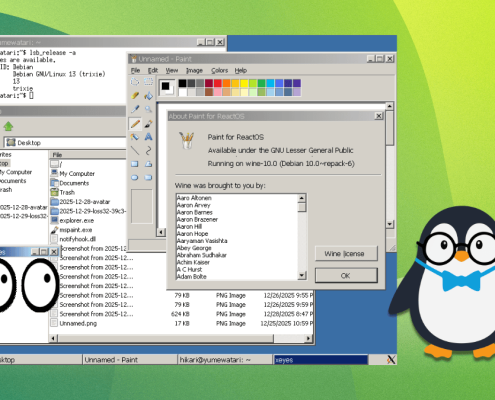Viewport: 495px width, 400px height.
Task: Click Paint canvas vertical scroll-up arrow
Action: [390, 106]
